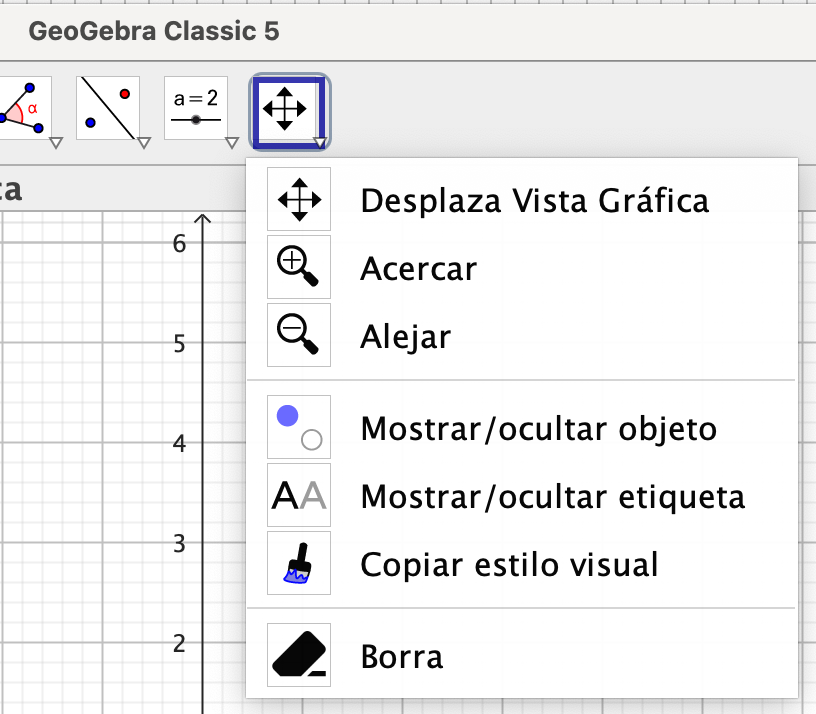Click the Alejar zoom-out magnifier icon

(299, 335)
